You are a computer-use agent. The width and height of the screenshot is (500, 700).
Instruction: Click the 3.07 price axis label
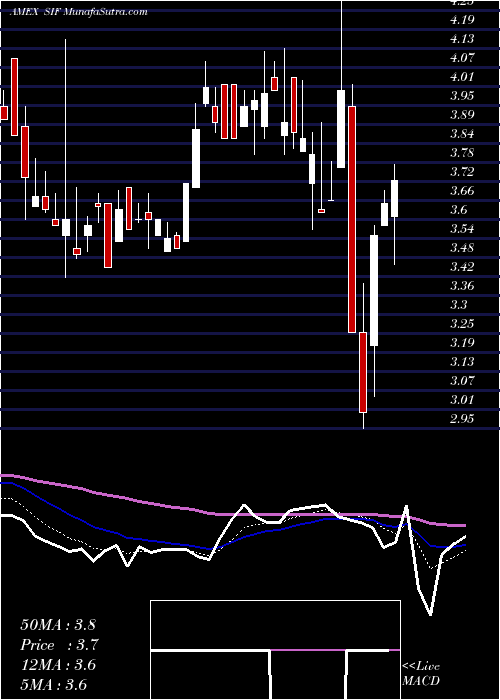pos(462,381)
